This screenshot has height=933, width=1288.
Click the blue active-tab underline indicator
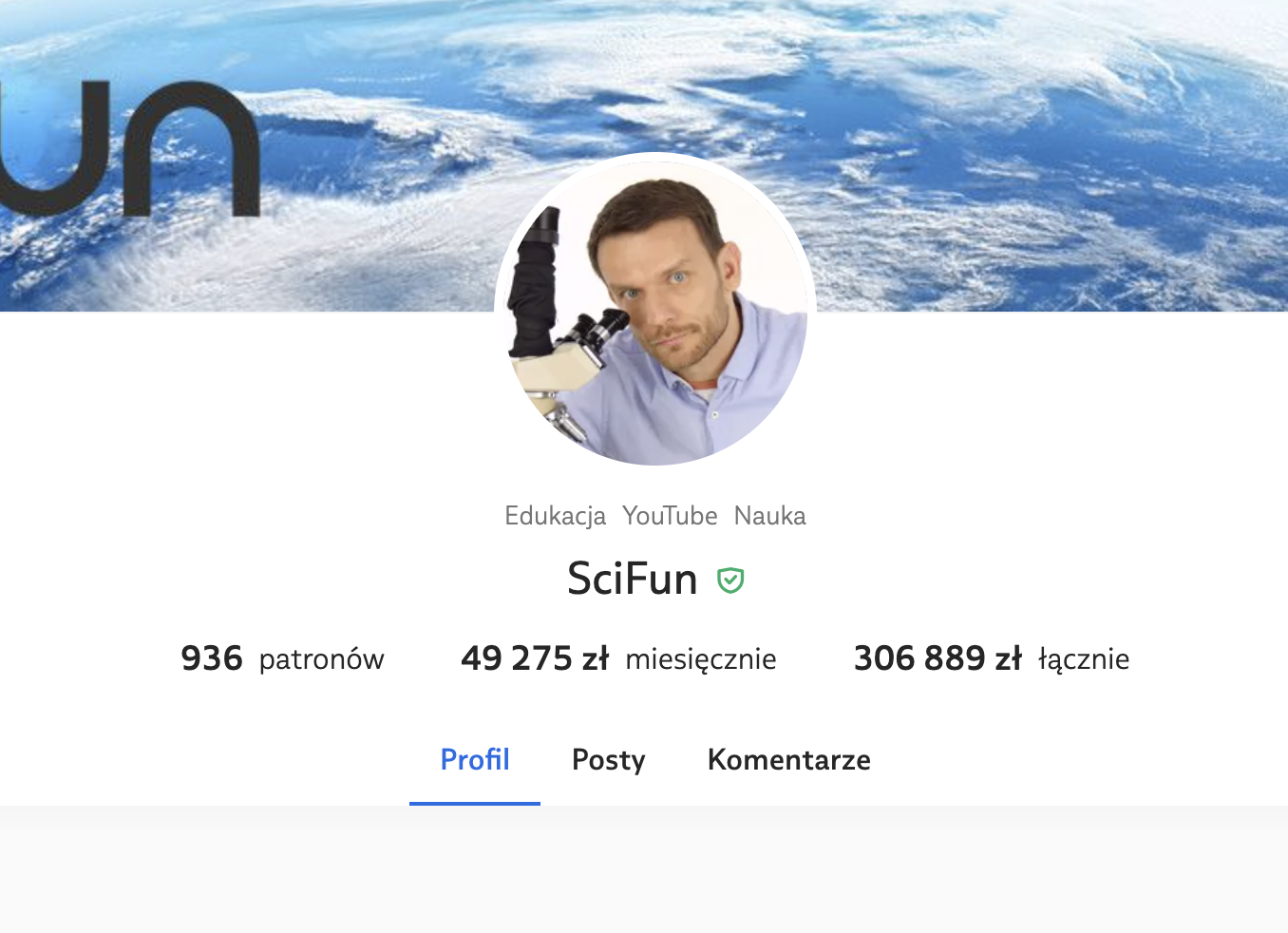point(475,803)
